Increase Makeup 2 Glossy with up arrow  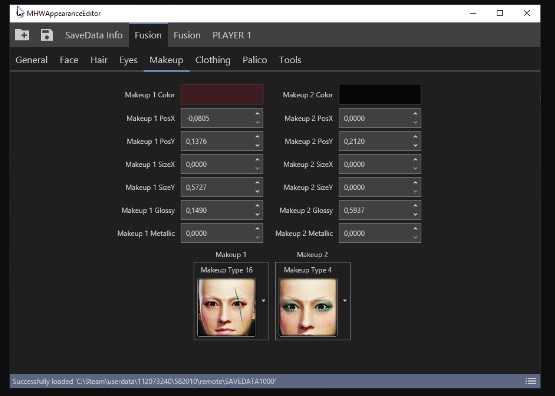coord(415,206)
